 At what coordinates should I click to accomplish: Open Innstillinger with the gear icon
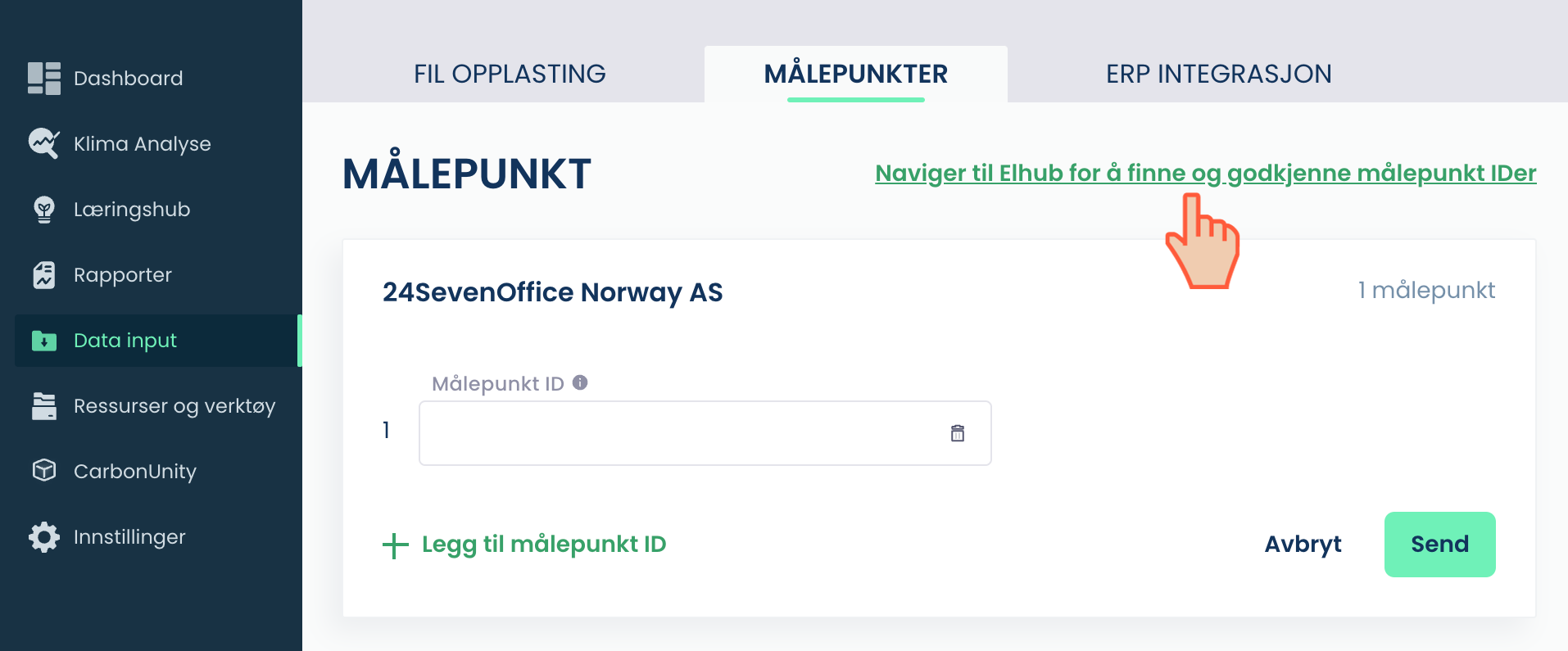pos(43,536)
